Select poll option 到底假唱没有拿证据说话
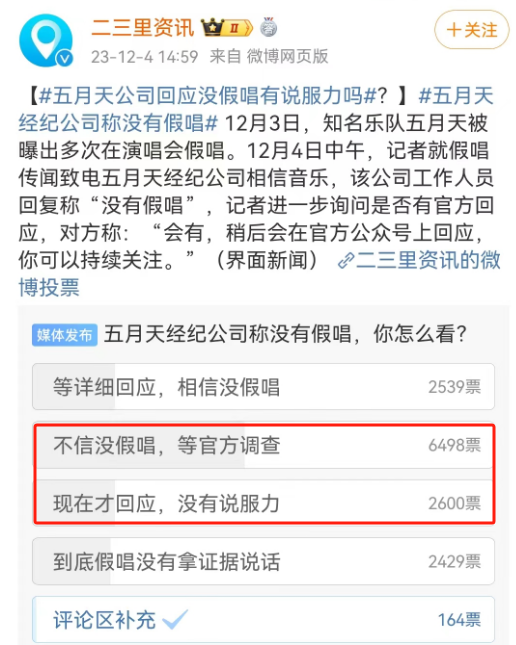Viewport: 516px width, 645px height. tap(263, 561)
